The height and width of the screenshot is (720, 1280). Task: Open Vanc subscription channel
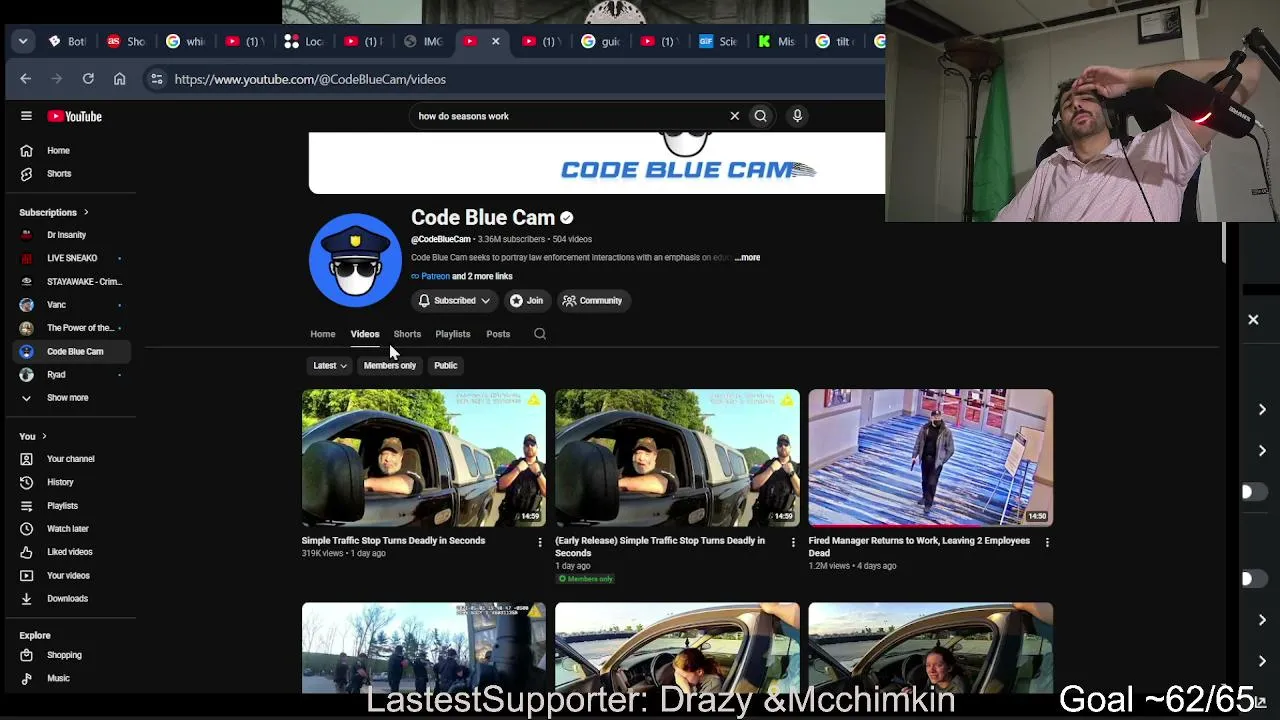point(56,305)
